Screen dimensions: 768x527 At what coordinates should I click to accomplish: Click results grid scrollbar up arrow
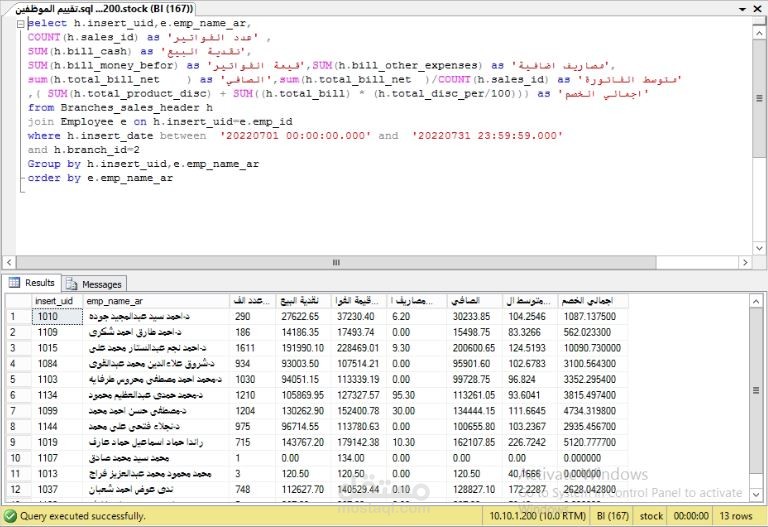tap(756, 301)
